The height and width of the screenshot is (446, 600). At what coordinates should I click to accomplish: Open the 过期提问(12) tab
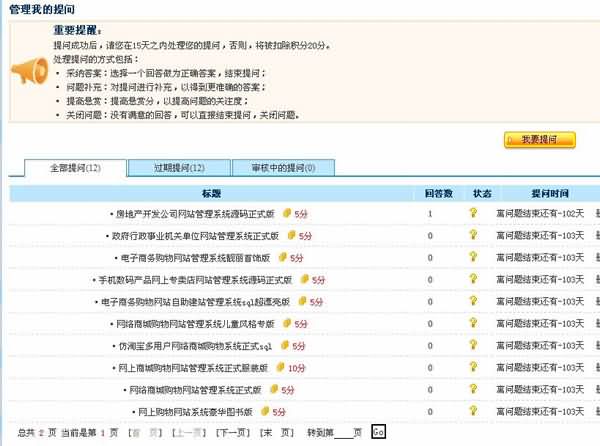pyautogui.click(x=180, y=168)
